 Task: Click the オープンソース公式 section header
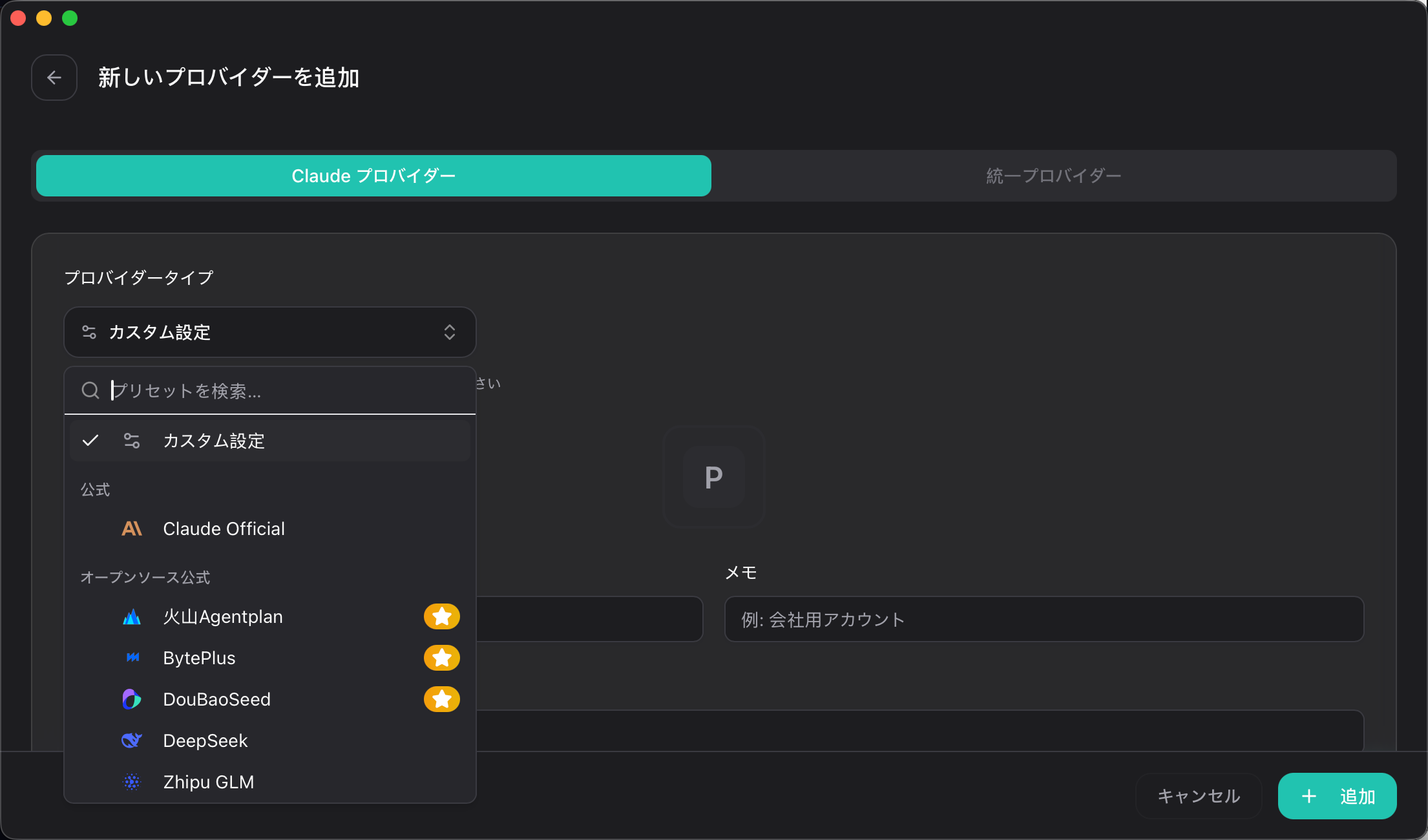(145, 577)
